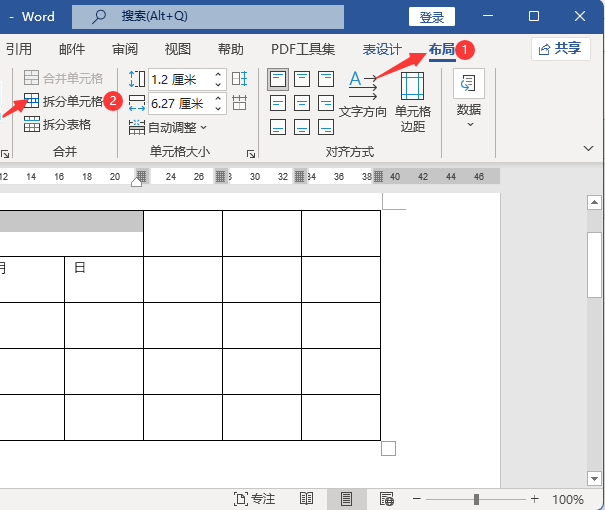
Task: Click the ruler column marker near 34
Action: (299, 177)
